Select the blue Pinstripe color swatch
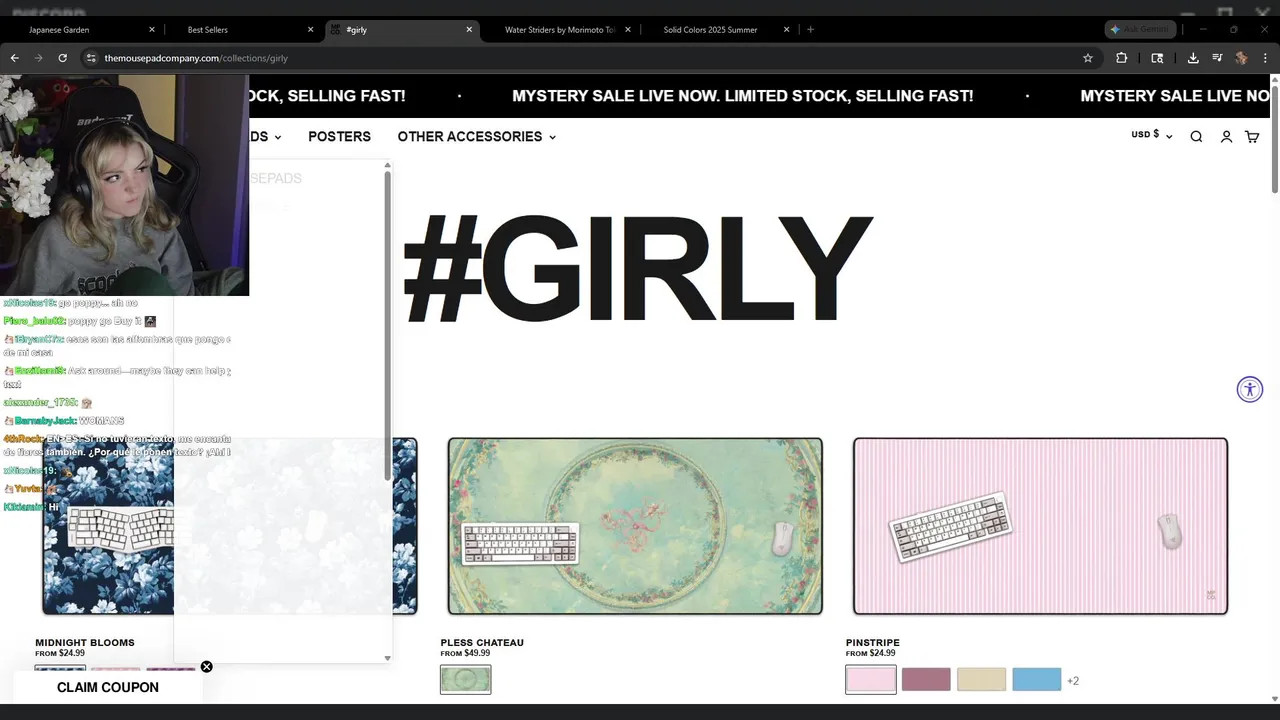 [1037, 680]
